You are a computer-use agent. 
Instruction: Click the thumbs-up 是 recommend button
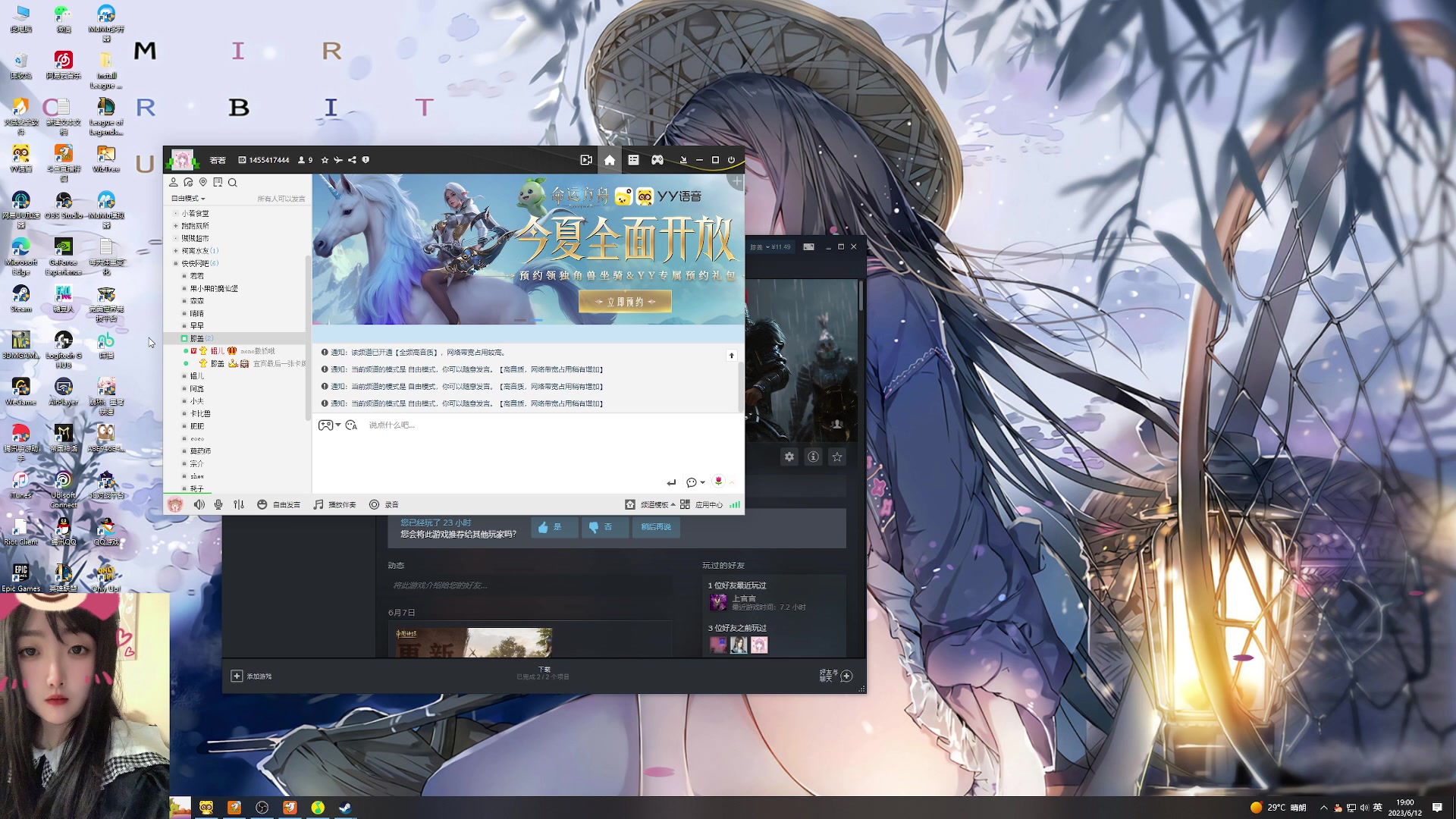pyautogui.click(x=554, y=527)
